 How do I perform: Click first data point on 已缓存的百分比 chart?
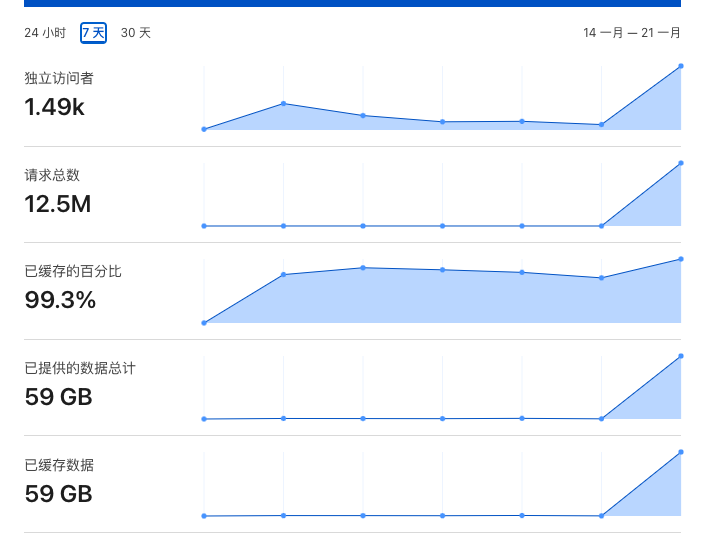pyautogui.click(x=204, y=323)
